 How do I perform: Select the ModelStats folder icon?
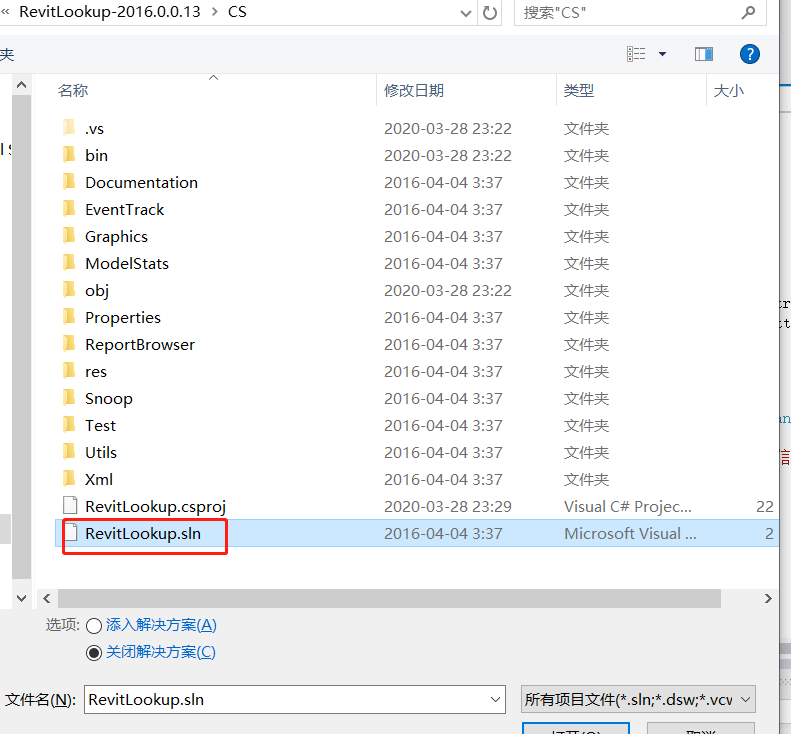click(x=69, y=262)
